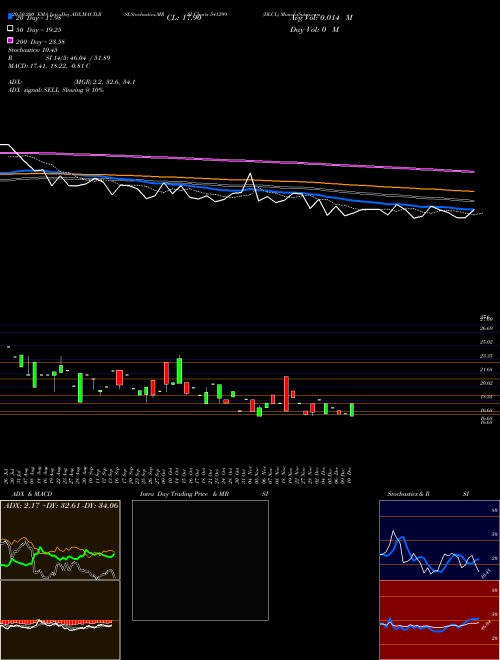Viewport: 500px width, 660px height.
Task: Click the 'MACD: 17.41, 18.22, -0.81 C' line
Action: pyautogui.click(x=49, y=66)
